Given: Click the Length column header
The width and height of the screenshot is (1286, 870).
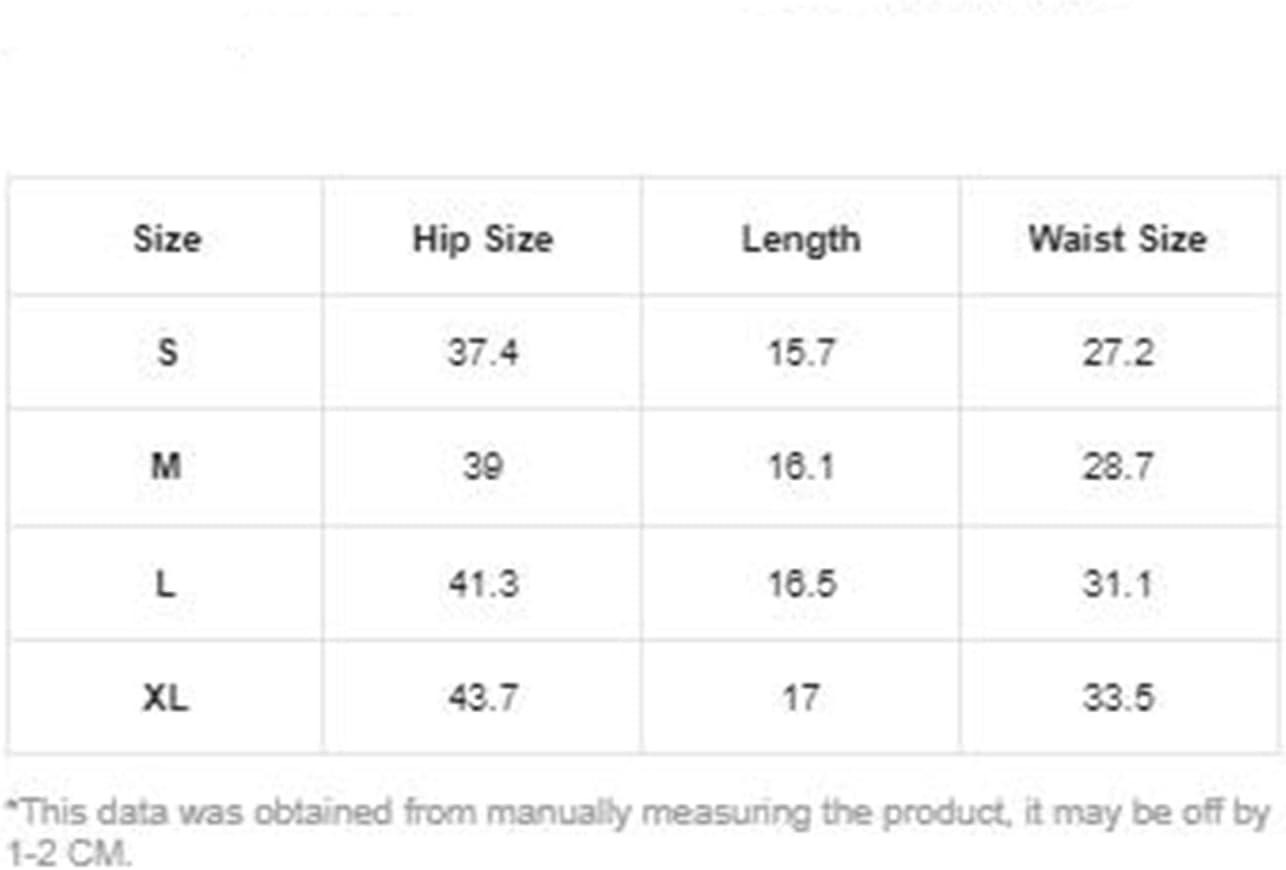Looking at the screenshot, I should [800, 240].
